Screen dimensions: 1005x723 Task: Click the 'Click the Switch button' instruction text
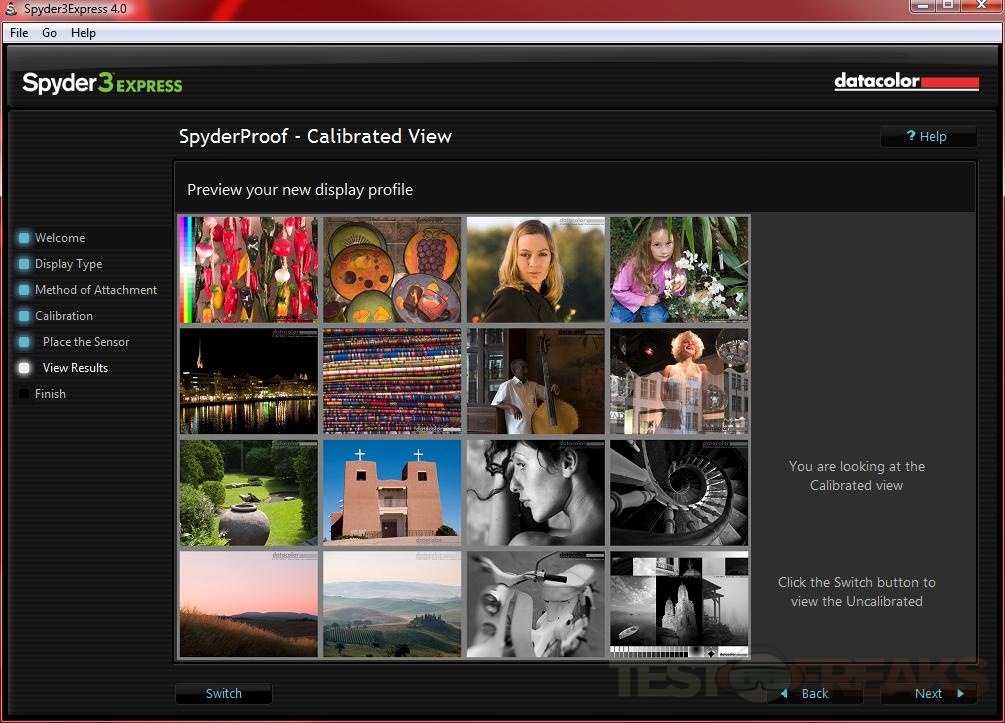857,592
